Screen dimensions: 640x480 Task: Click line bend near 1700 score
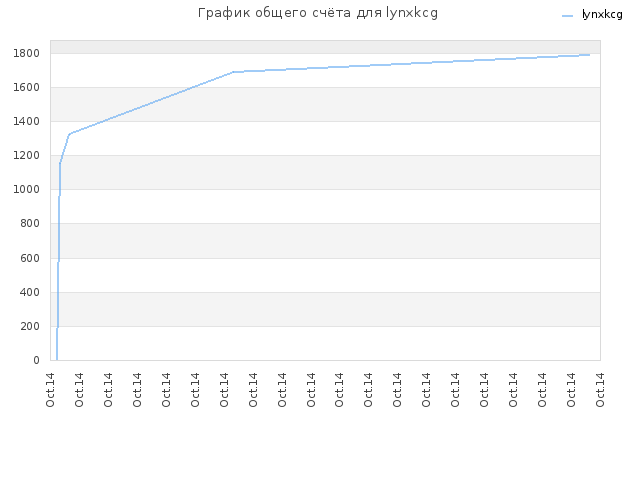pyautogui.click(x=233, y=72)
